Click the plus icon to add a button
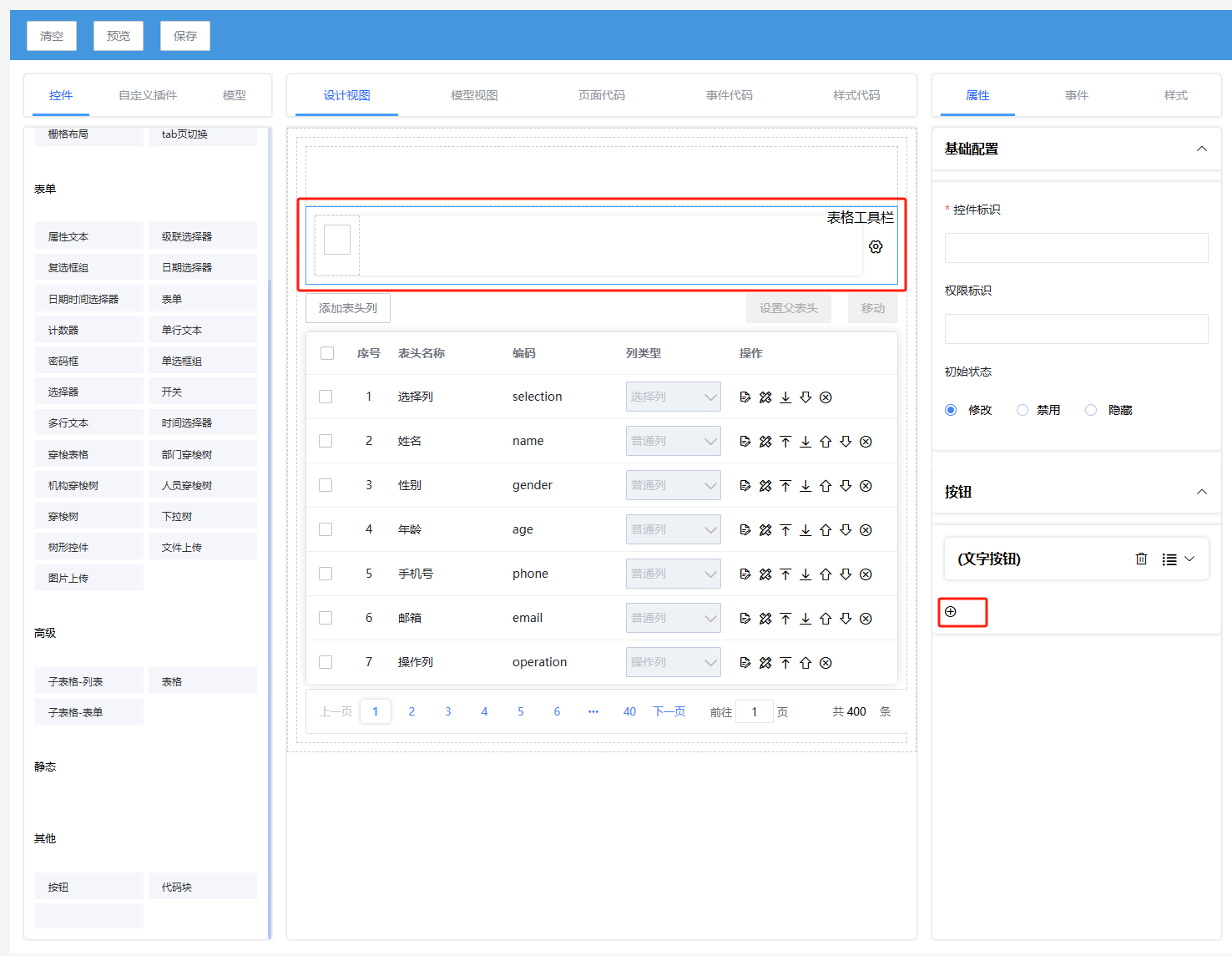 951,612
